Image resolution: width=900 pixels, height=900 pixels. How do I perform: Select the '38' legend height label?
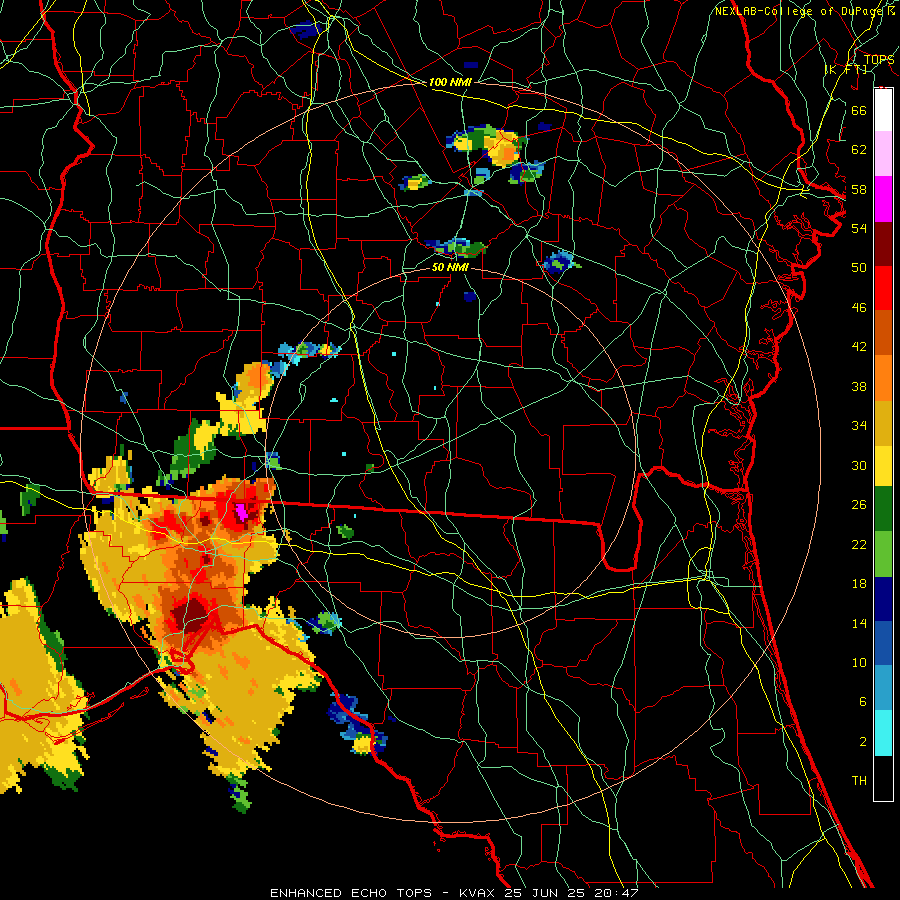859,386
